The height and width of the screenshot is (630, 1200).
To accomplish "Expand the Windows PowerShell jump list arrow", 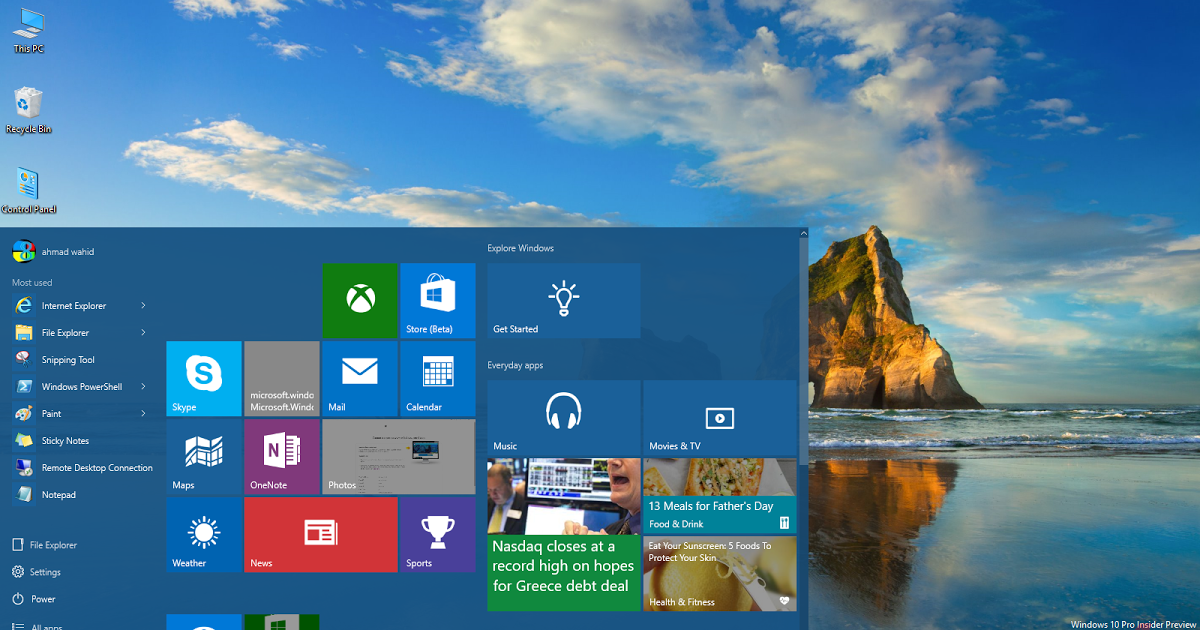I will point(143,387).
